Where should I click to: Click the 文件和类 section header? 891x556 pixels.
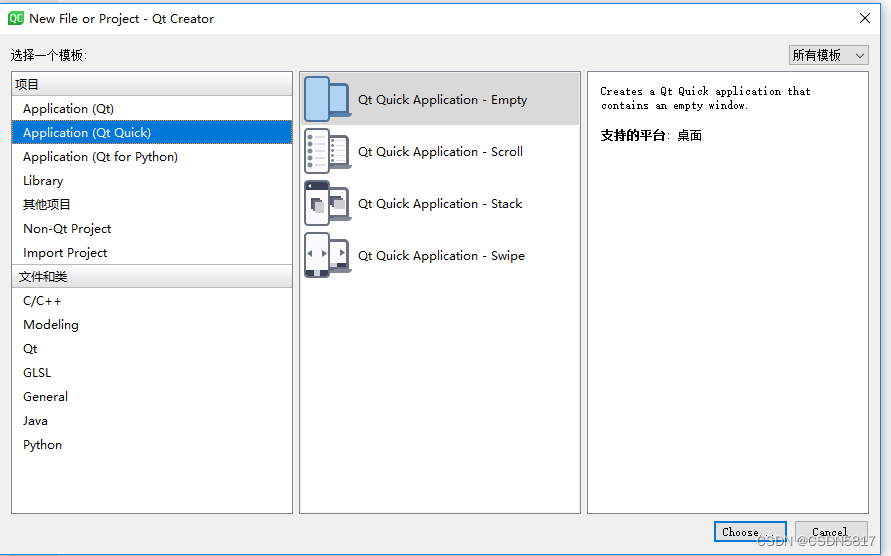point(152,276)
